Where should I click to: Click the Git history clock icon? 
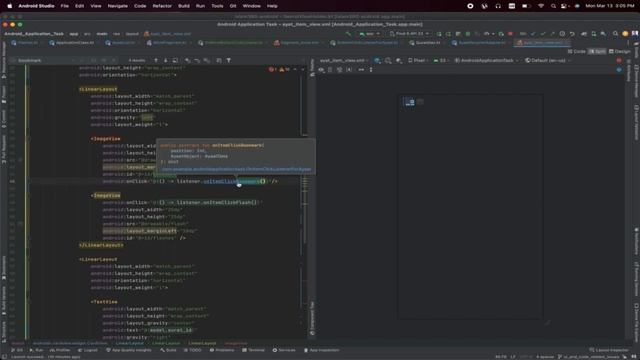tap(562, 34)
